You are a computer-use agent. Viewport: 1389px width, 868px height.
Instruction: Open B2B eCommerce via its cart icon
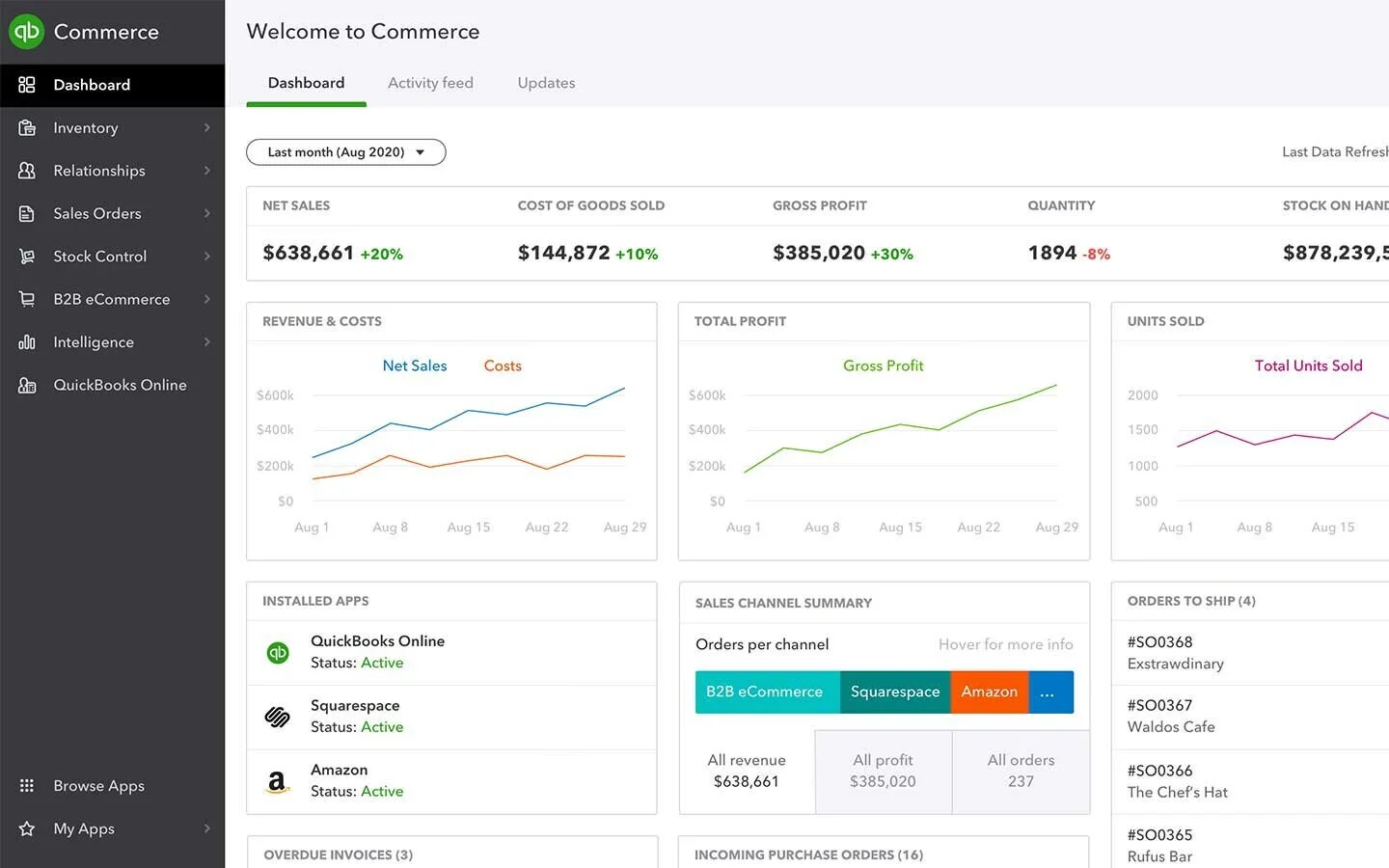pos(26,299)
